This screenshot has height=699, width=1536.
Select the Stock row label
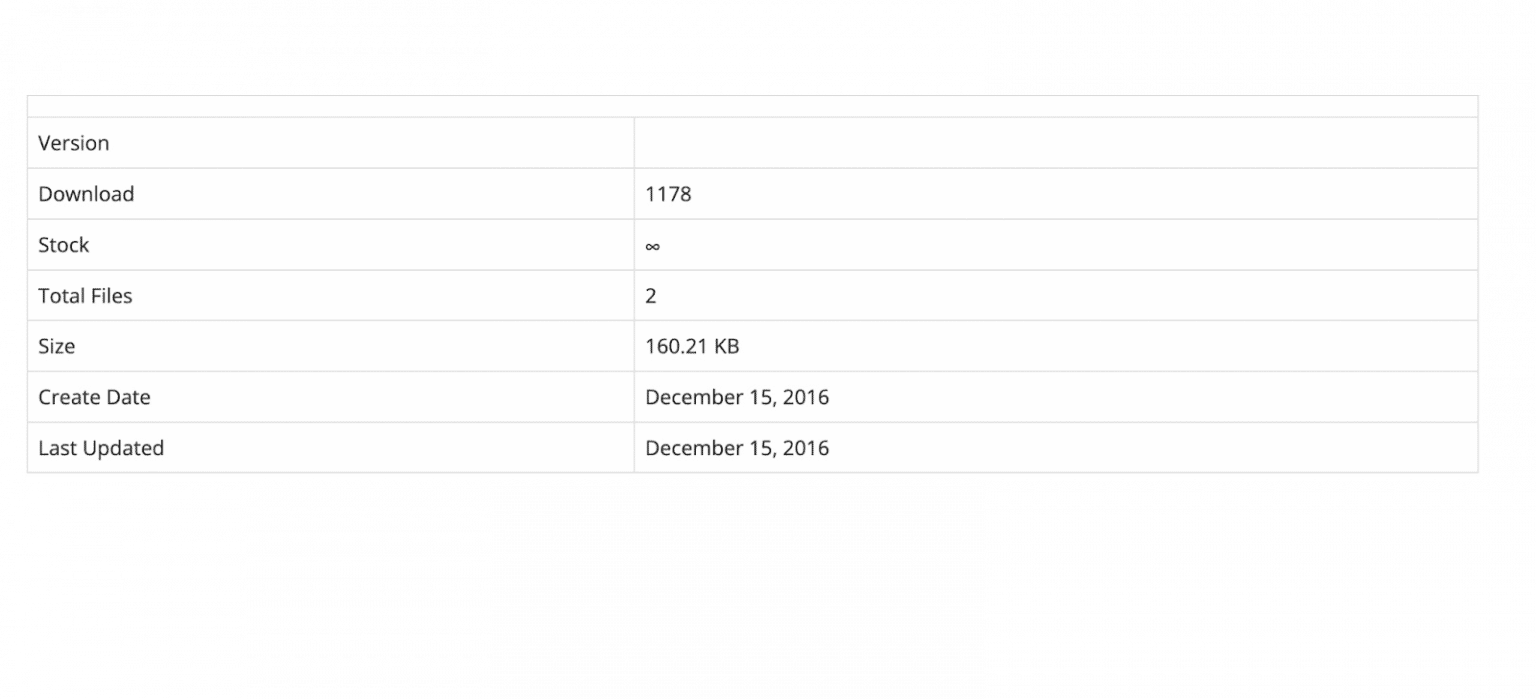(x=64, y=245)
